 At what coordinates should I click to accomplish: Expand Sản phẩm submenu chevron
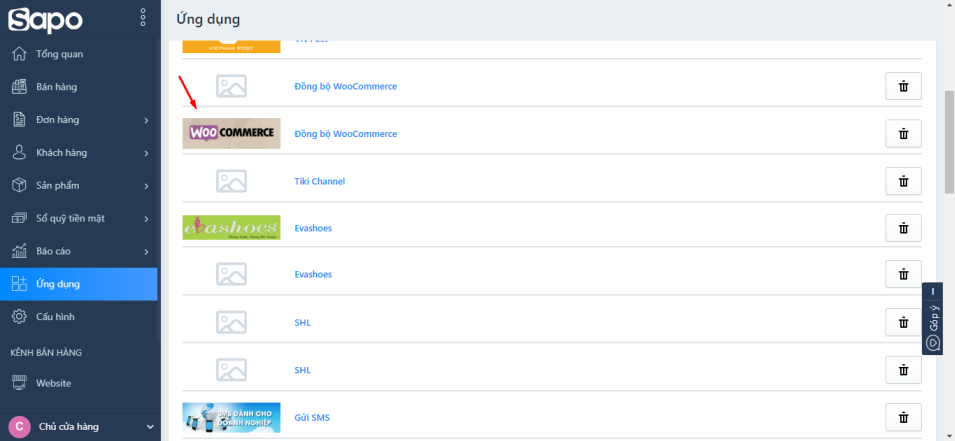click(x=146, y=186)
